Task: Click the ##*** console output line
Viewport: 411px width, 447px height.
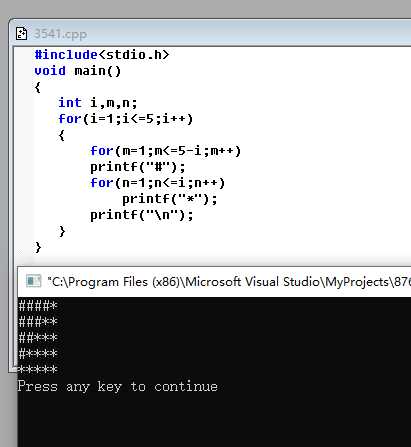Action: click(38, 338)
